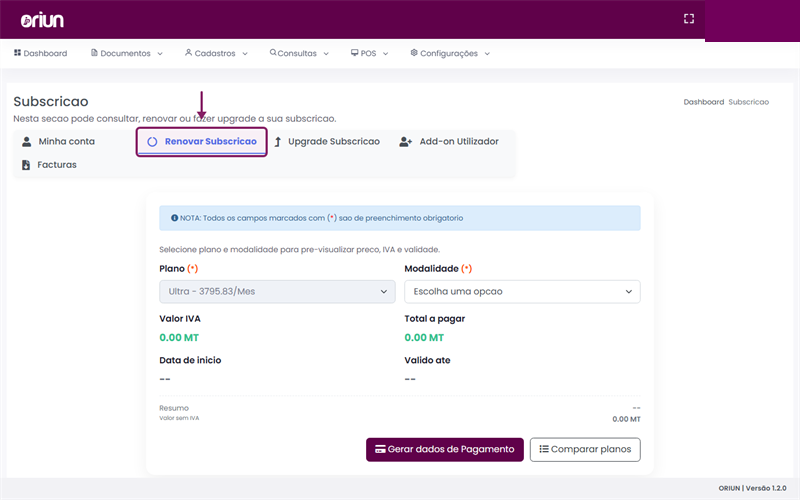
Task: Open Dashboard in the navigation menu
Action: 40,53
